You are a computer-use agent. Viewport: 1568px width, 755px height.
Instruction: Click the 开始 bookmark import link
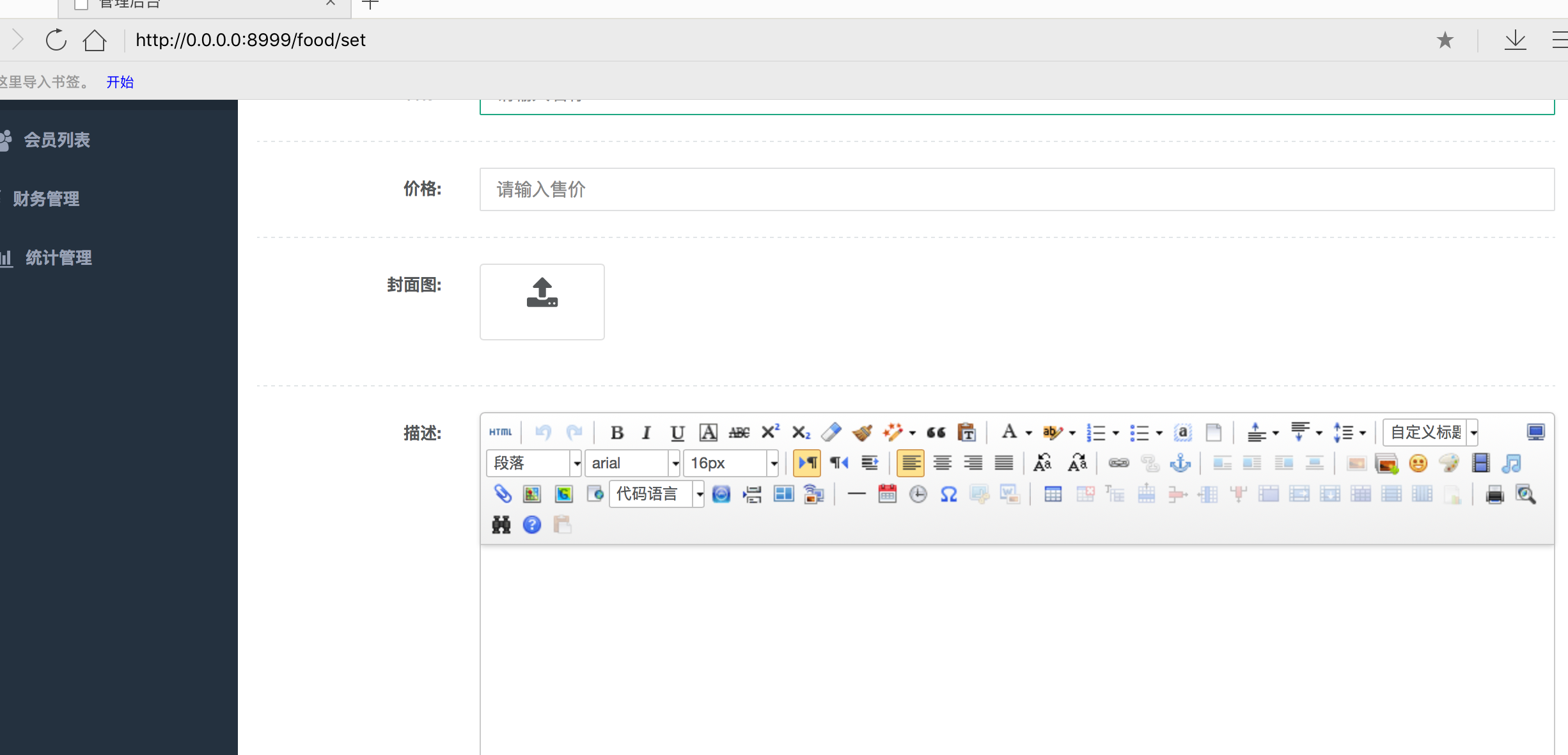(x=120, y=82)
